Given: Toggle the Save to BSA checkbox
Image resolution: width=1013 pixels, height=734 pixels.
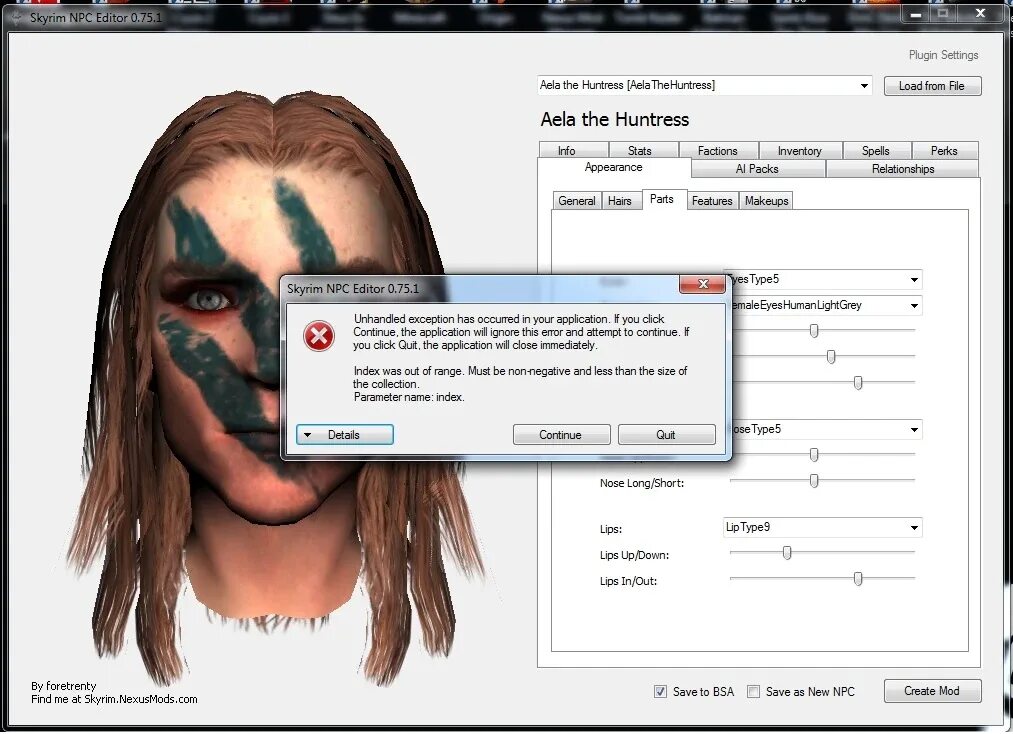Looking at the screenshot, I should click(660, 691).
